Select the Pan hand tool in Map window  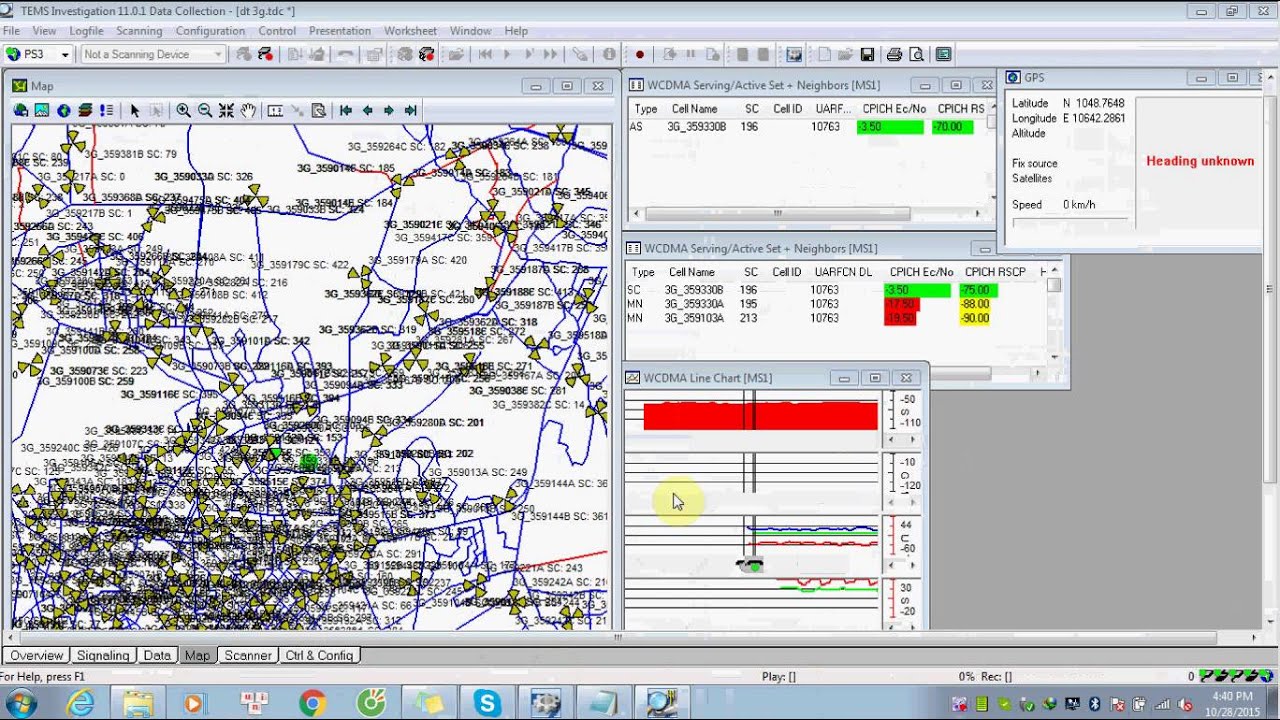click(248, 110)
